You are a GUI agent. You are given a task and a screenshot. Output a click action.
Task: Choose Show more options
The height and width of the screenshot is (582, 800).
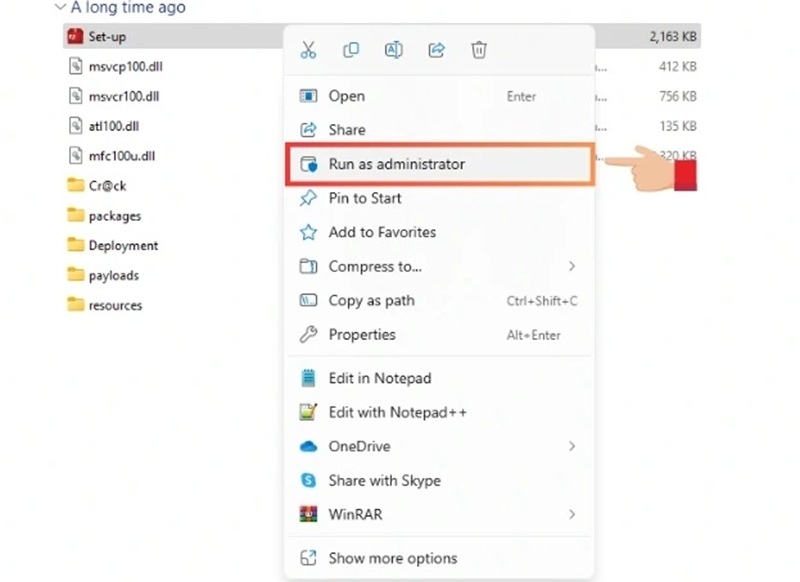[390, 558]
